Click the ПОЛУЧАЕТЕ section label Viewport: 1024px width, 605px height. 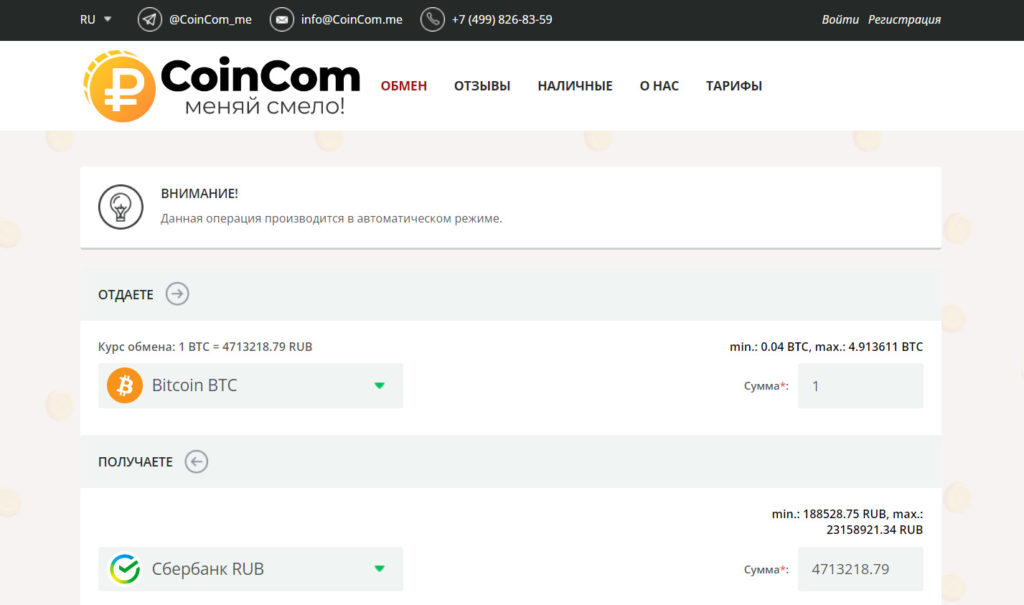pos(135,462)
